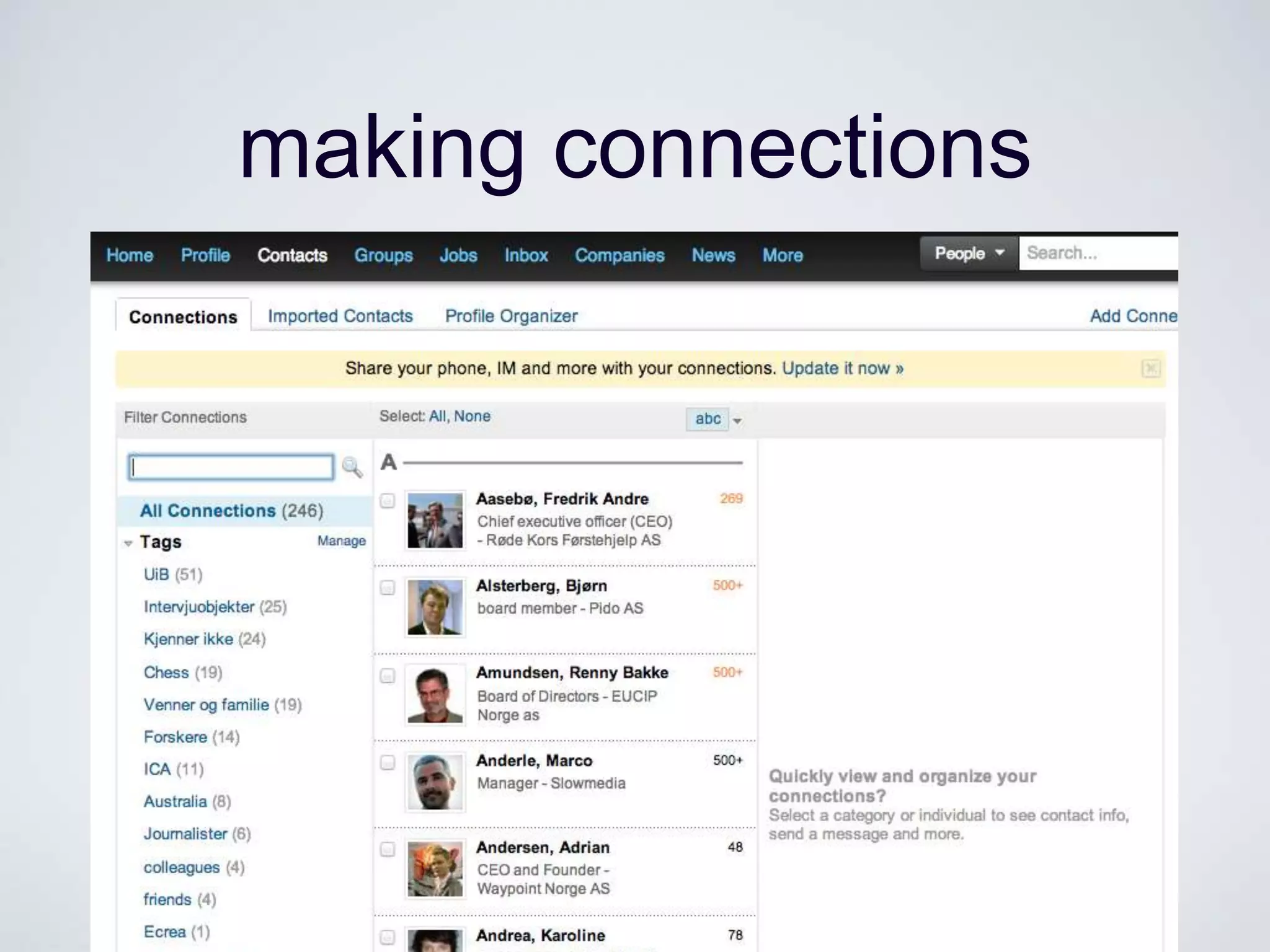1270x952 pixels.
Task: Click connection count 269 for Aasebø
Action: (x=731, y=498)
